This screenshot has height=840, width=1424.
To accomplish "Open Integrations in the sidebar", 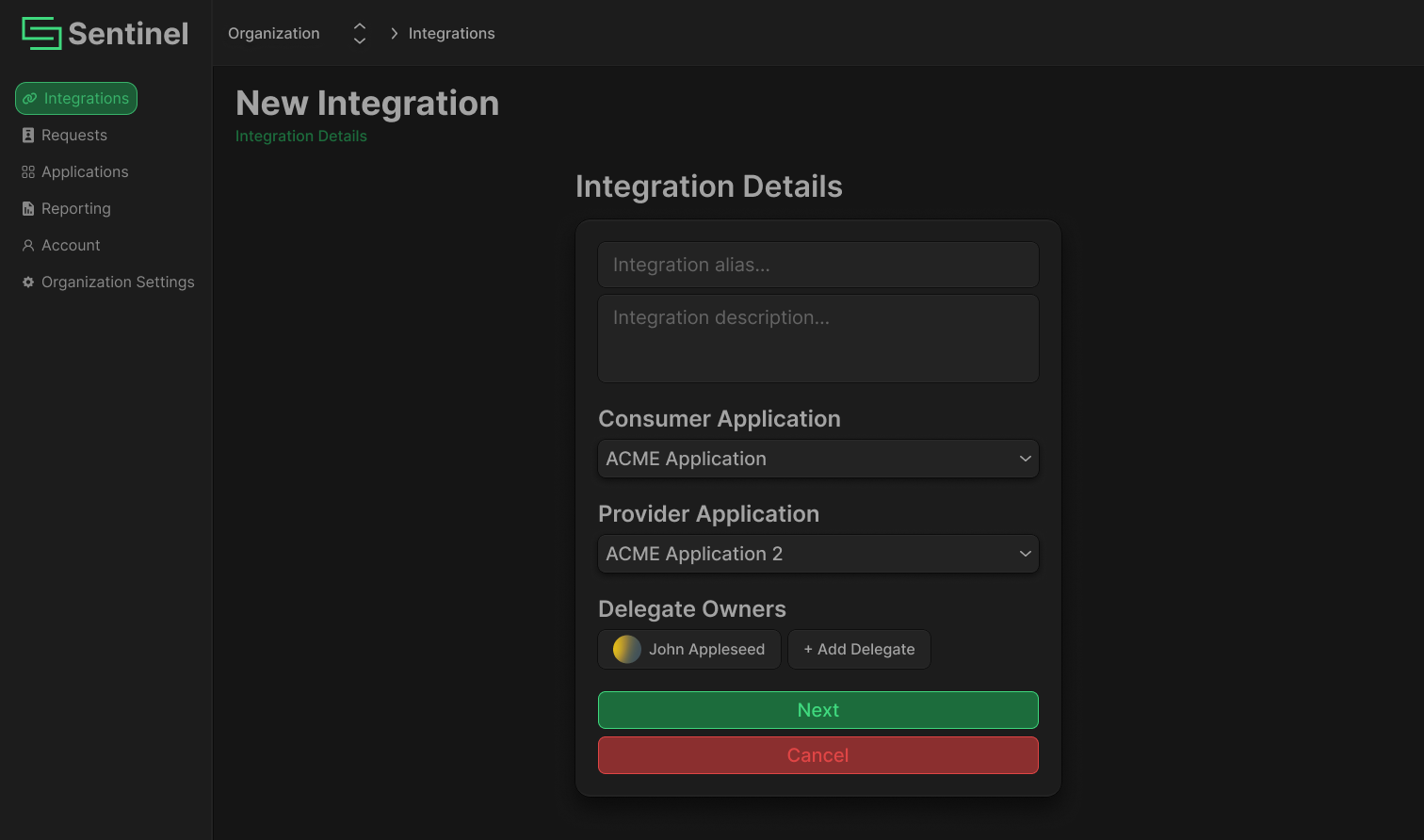I will click(x=76, y=98).
